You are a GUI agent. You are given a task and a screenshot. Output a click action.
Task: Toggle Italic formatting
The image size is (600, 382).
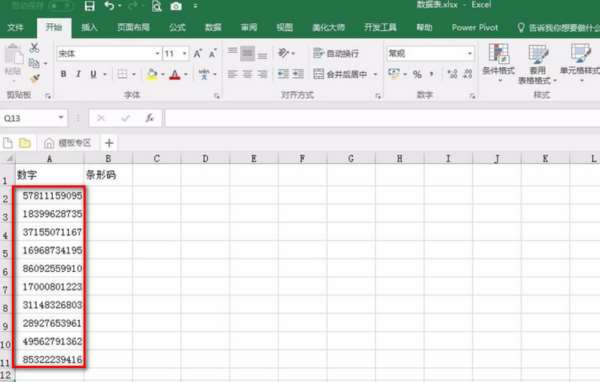point(78,74)
